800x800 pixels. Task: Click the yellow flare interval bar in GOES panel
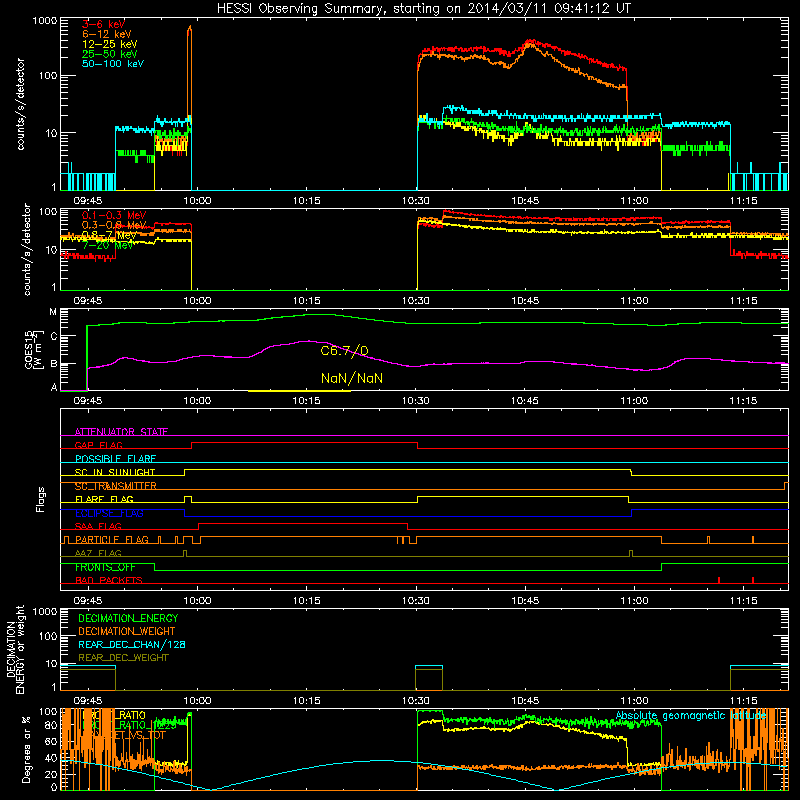click(x=299, y=391)
